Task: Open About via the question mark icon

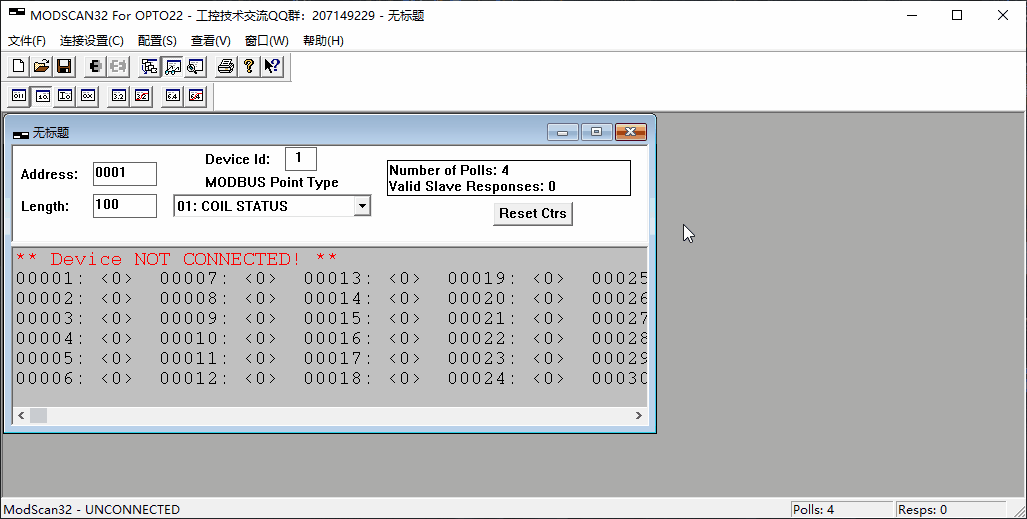Action: (x=249, y=67)
